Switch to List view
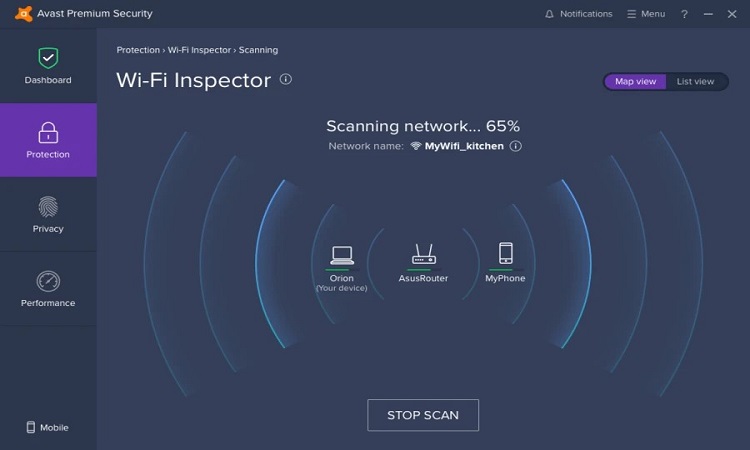This screenshot has height=450, width=750. pyautogui.click(x=695, y=81)
